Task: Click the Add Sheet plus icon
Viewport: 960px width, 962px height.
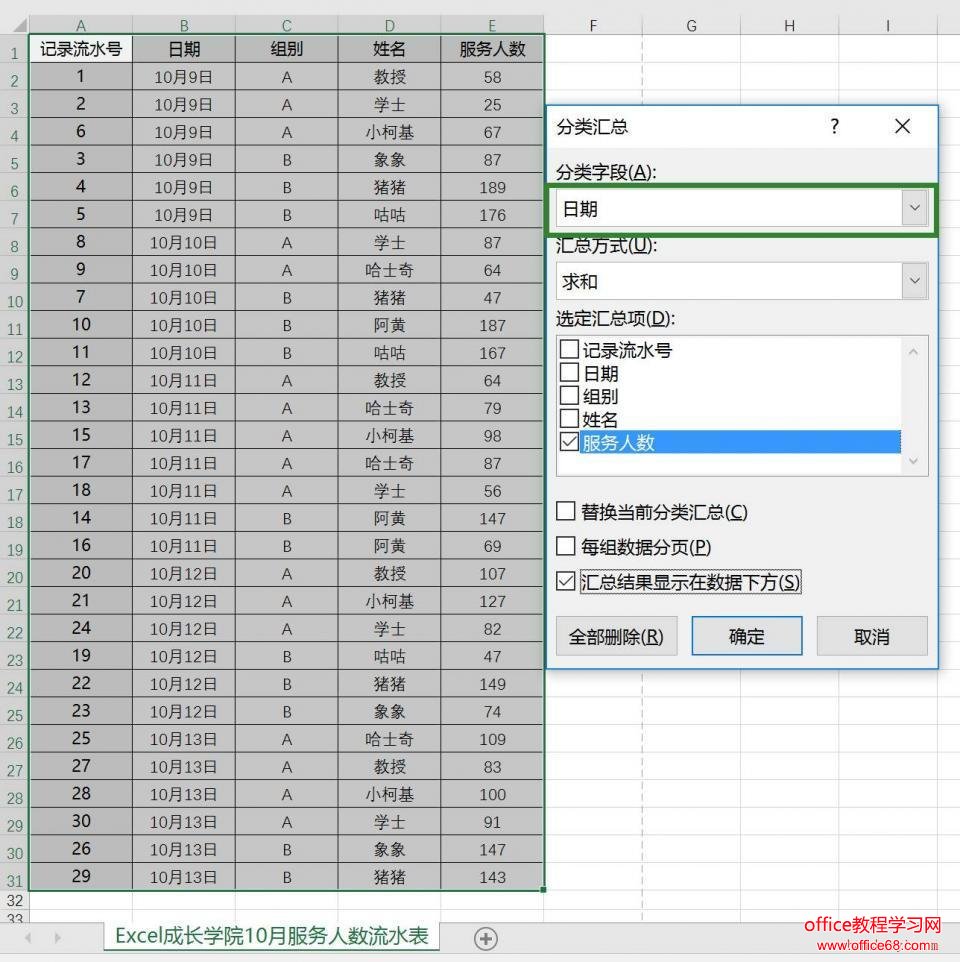Action: [486, 938]
